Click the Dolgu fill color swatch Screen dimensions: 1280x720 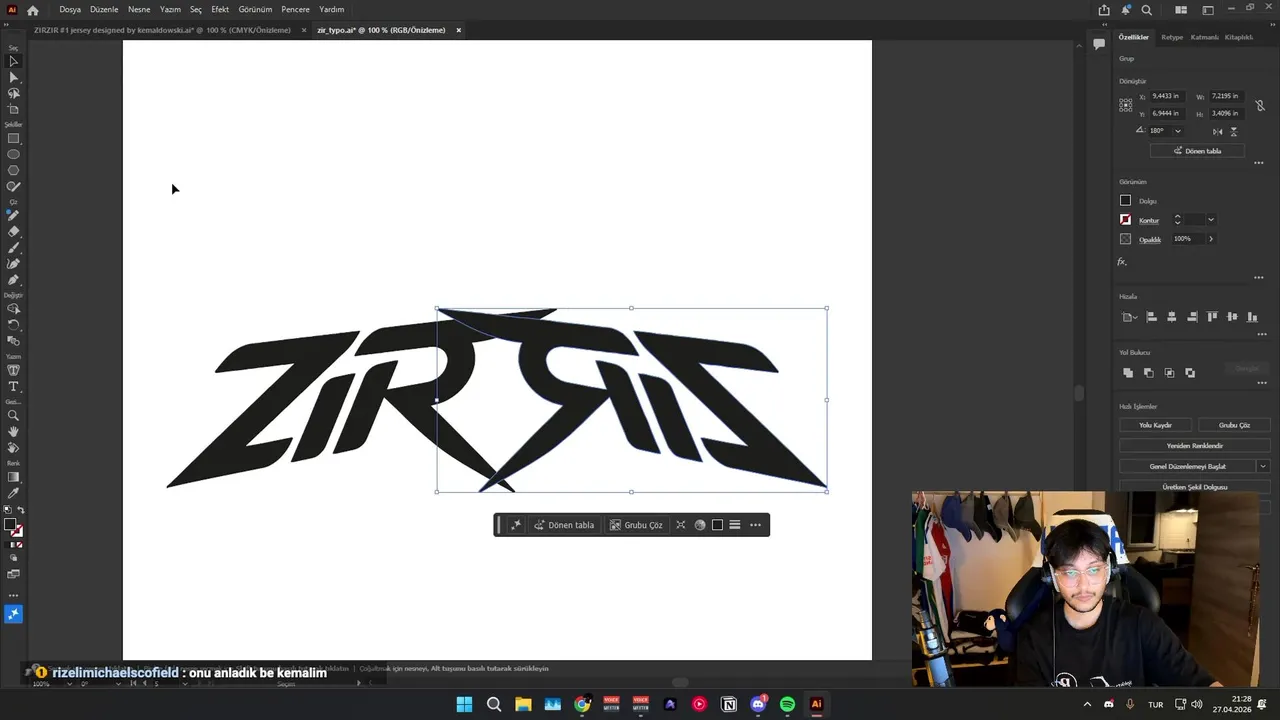[1126, 201]
